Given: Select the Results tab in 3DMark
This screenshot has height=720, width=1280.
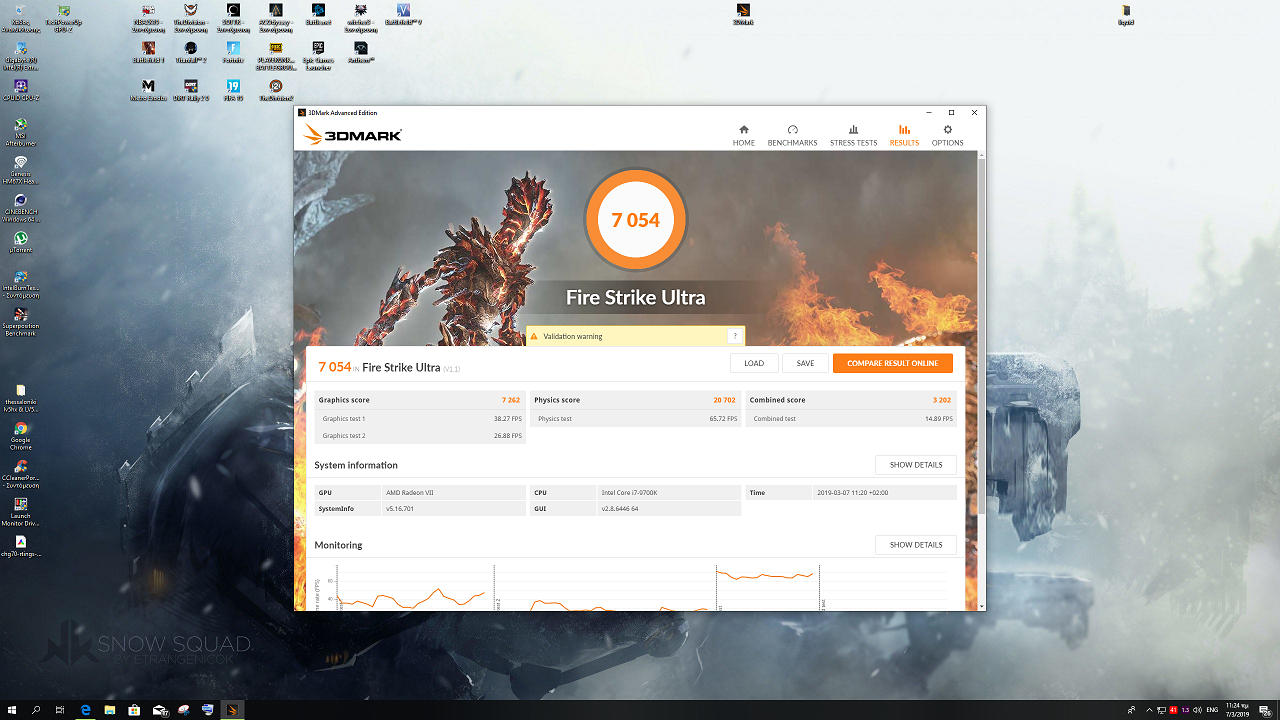Looking at the screenshot, I should (x=904, y=136).
